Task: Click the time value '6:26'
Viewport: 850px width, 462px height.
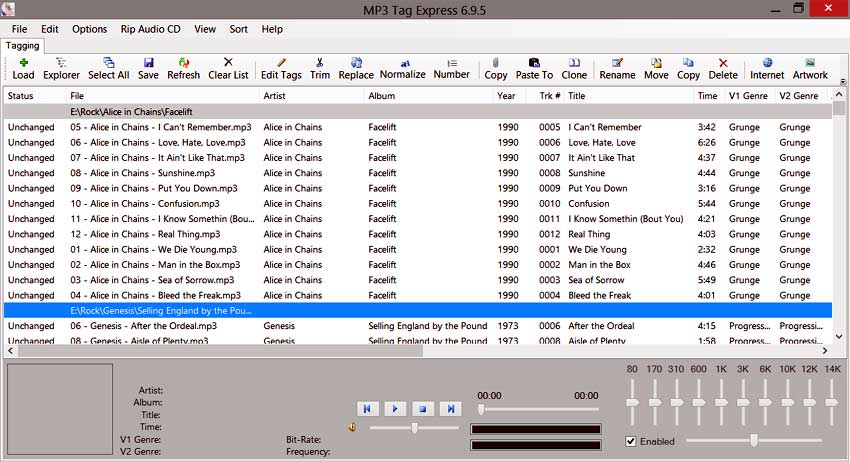Action: pos(706,143)
